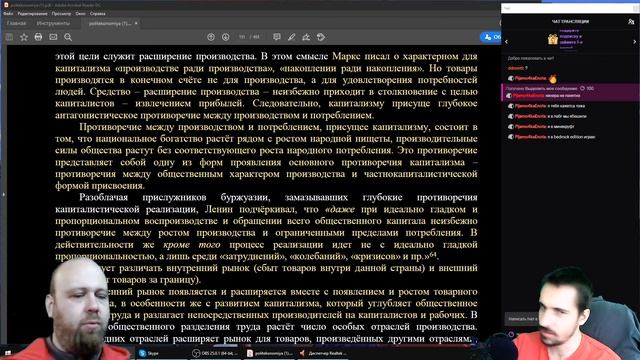Click the stamp tool icon
This screenshot has height=360, width=640.
[x=321, y=37]
